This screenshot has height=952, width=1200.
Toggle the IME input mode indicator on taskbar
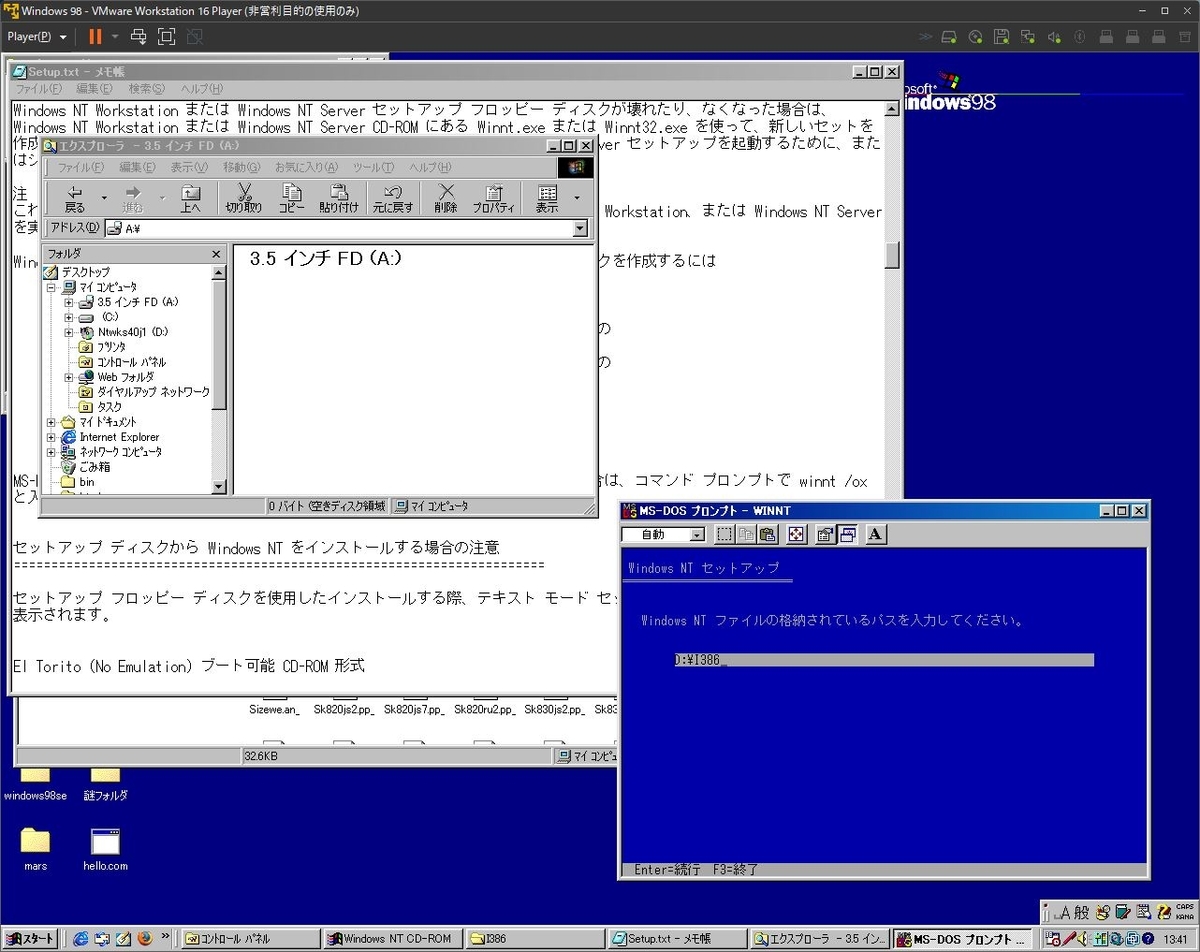pyautogui.click(x=1065, y=912)
